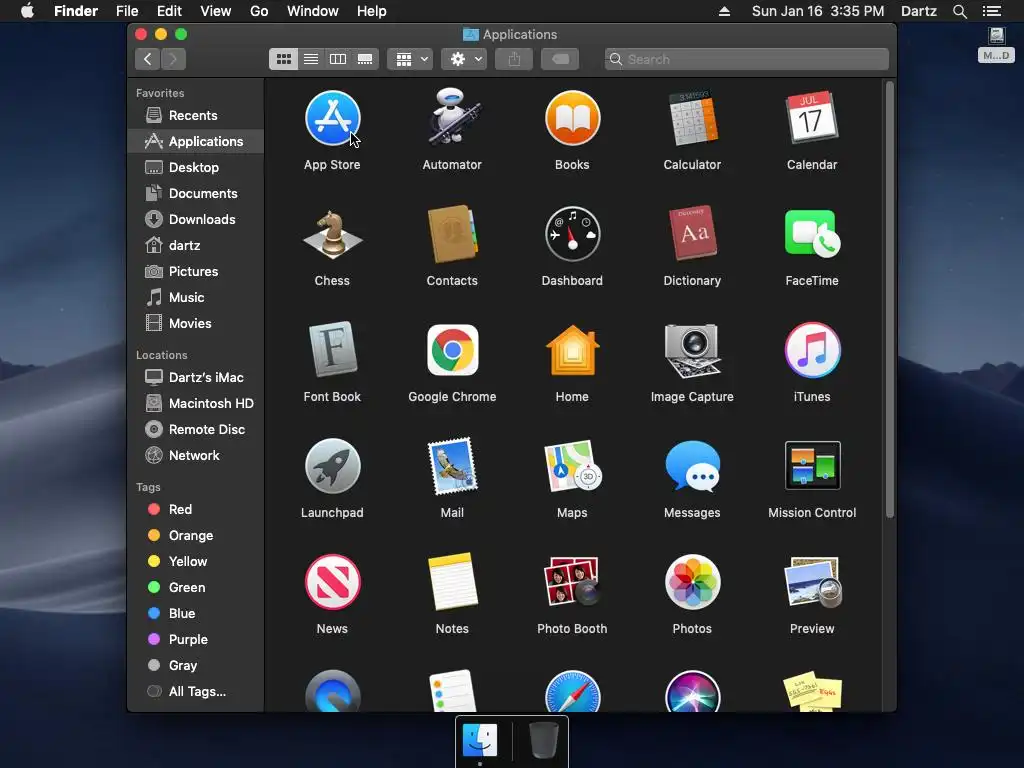Open Notification Center list icon
This screenshot has width=1024, height=768.
[992, 11]
